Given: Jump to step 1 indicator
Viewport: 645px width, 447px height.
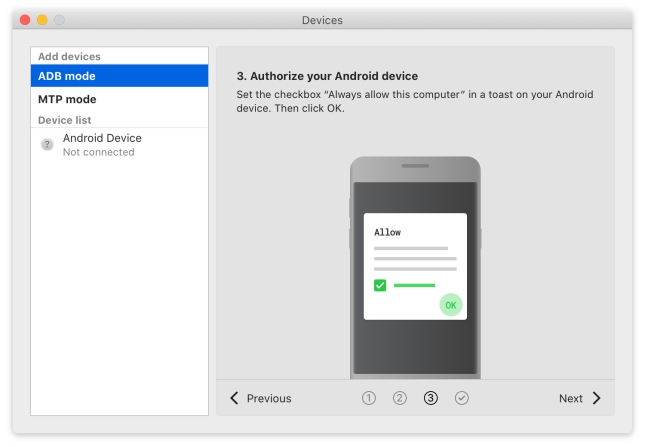Looking at the screenshot, I should pos(369,398).
